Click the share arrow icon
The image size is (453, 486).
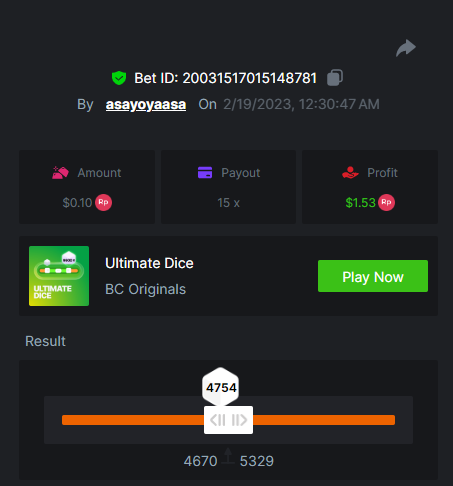pos(406,48)
